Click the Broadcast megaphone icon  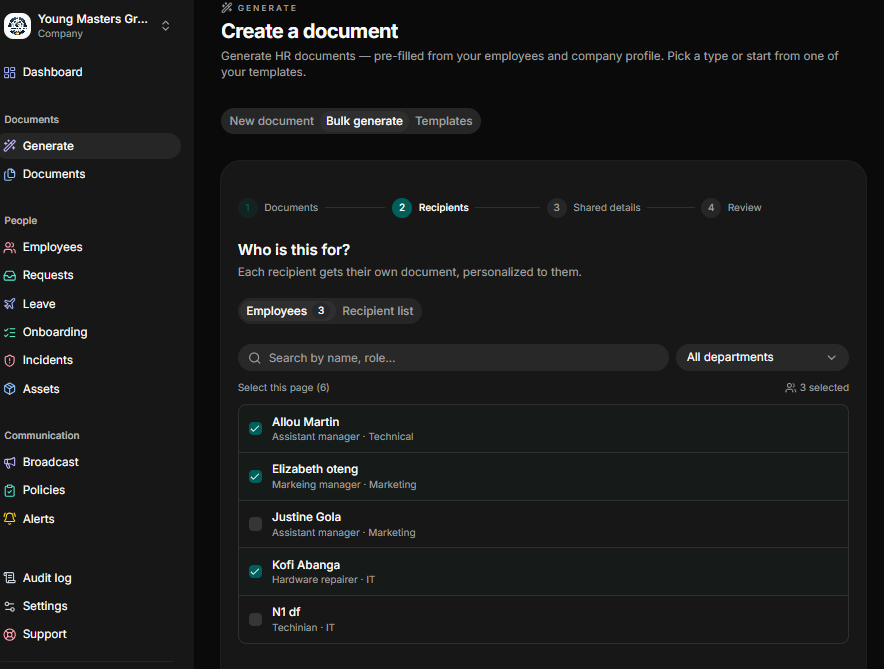pos(10,462)
